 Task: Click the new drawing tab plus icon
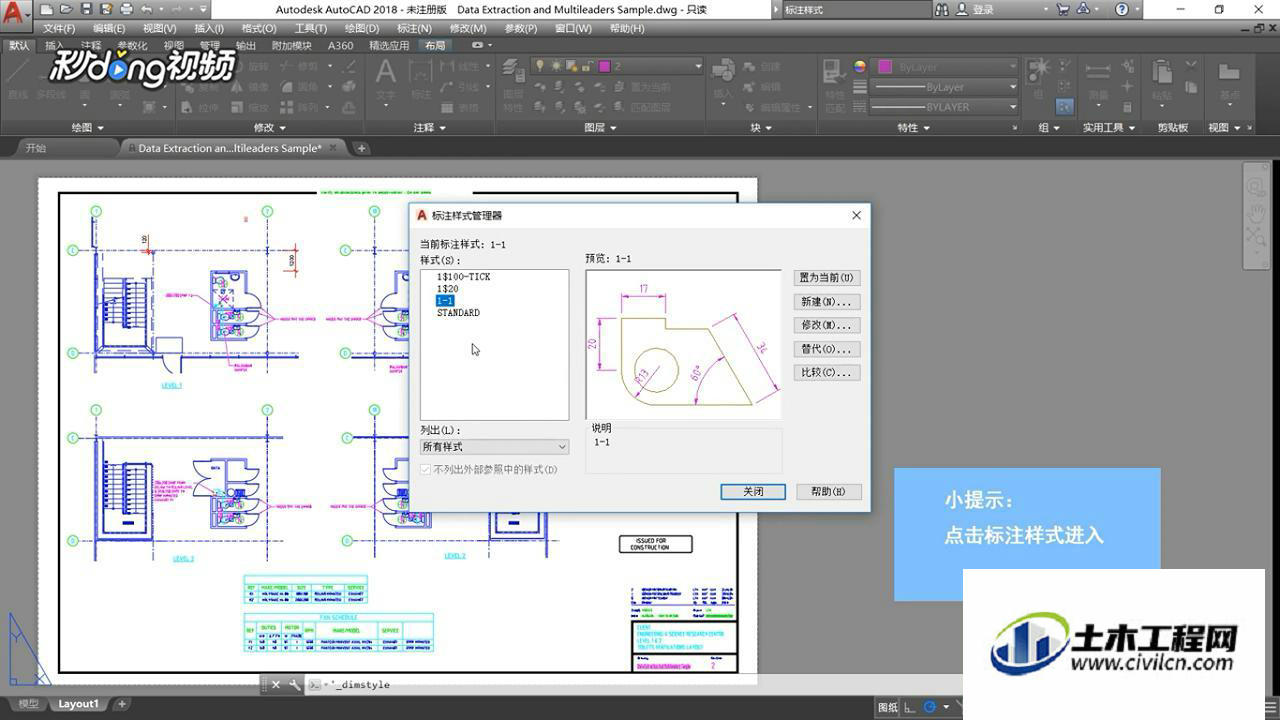click(x=362, y=148)
